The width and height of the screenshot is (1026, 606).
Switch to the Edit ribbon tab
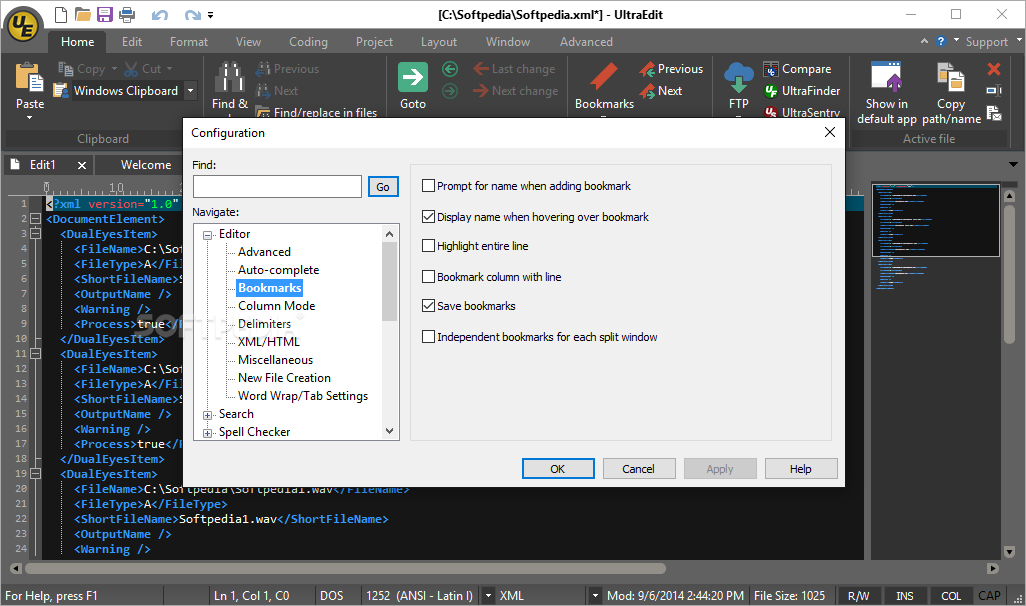tap(132, 42)
